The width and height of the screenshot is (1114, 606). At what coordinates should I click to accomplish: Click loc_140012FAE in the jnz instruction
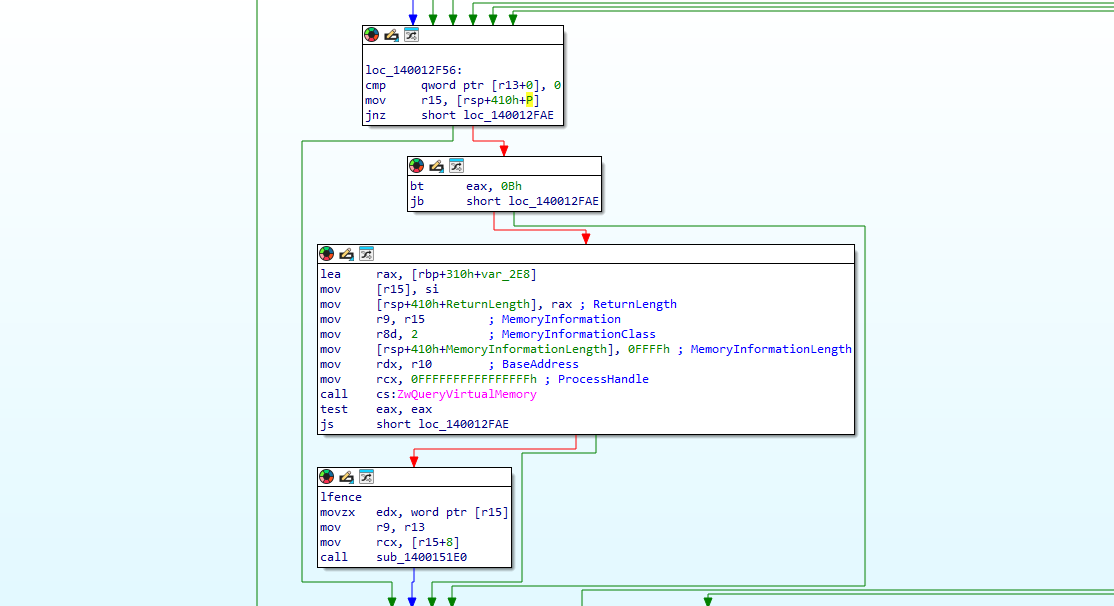[508, 116]
